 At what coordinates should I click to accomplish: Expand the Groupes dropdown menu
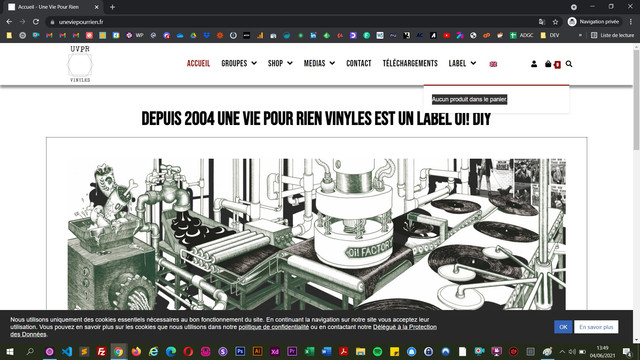click(x=239, y=63)
